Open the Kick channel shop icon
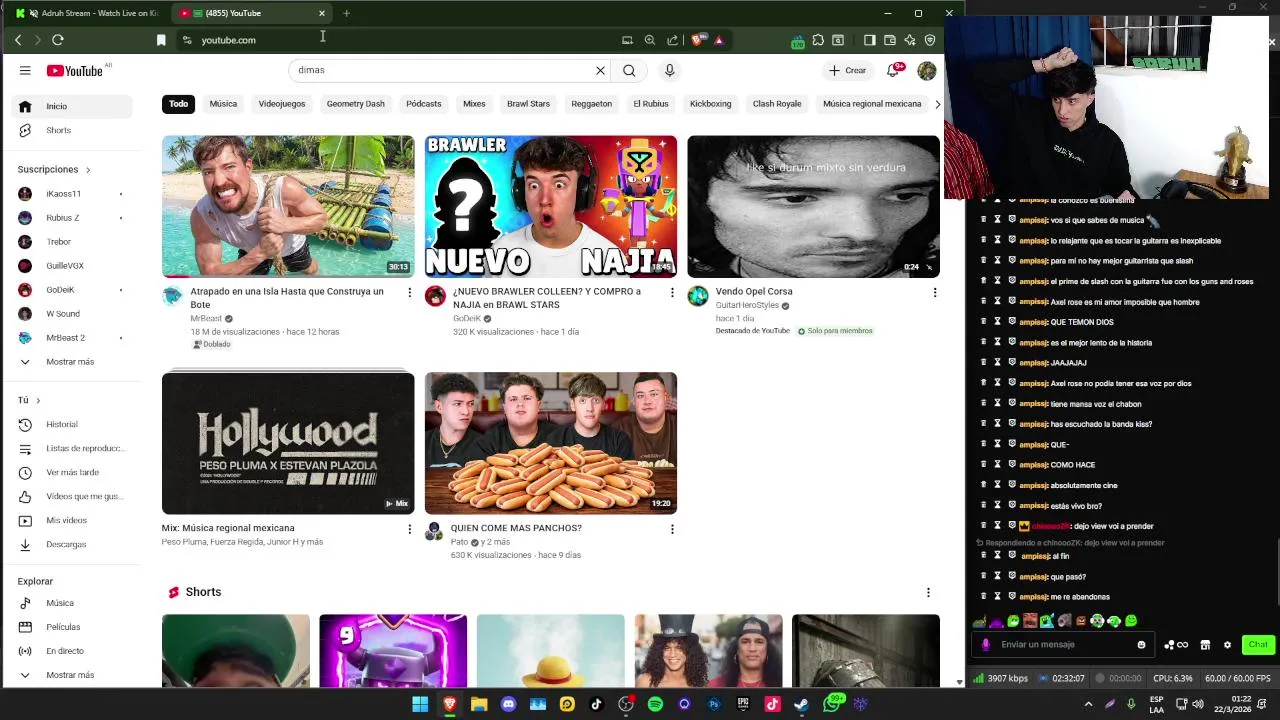Image resolution: width=1280 pixels, height=720 pixels. pyautogui.click(x=1205, y=645)
